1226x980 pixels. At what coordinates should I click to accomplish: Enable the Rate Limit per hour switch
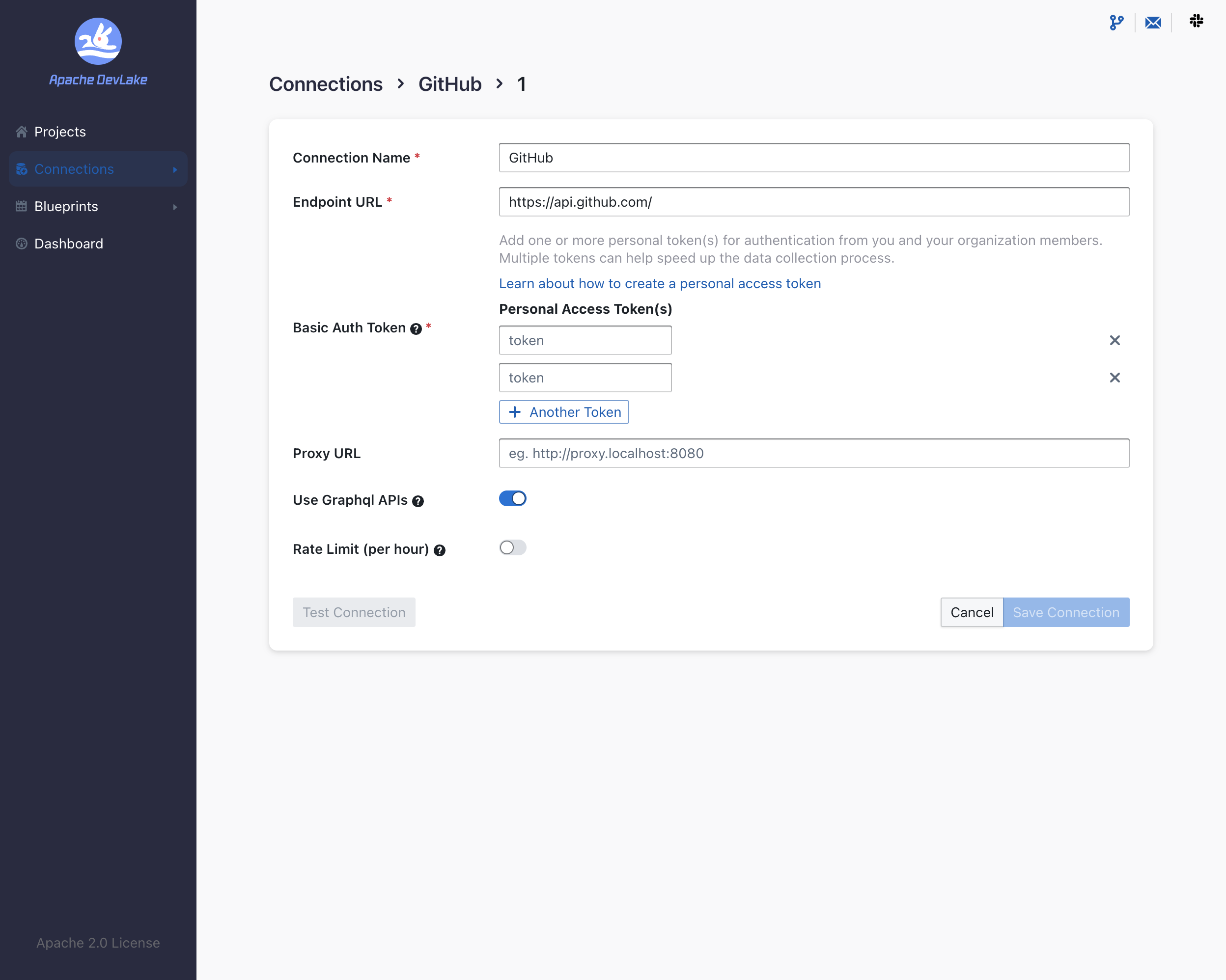512,547
